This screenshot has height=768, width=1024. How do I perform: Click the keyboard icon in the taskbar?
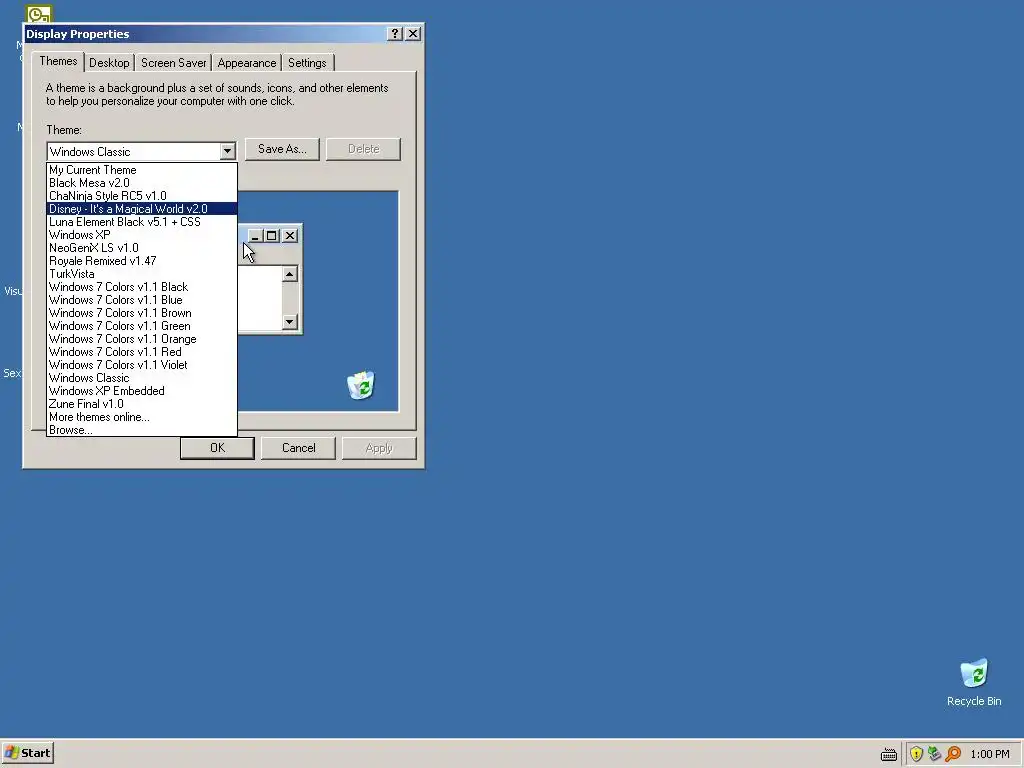(x=888, y=754)
